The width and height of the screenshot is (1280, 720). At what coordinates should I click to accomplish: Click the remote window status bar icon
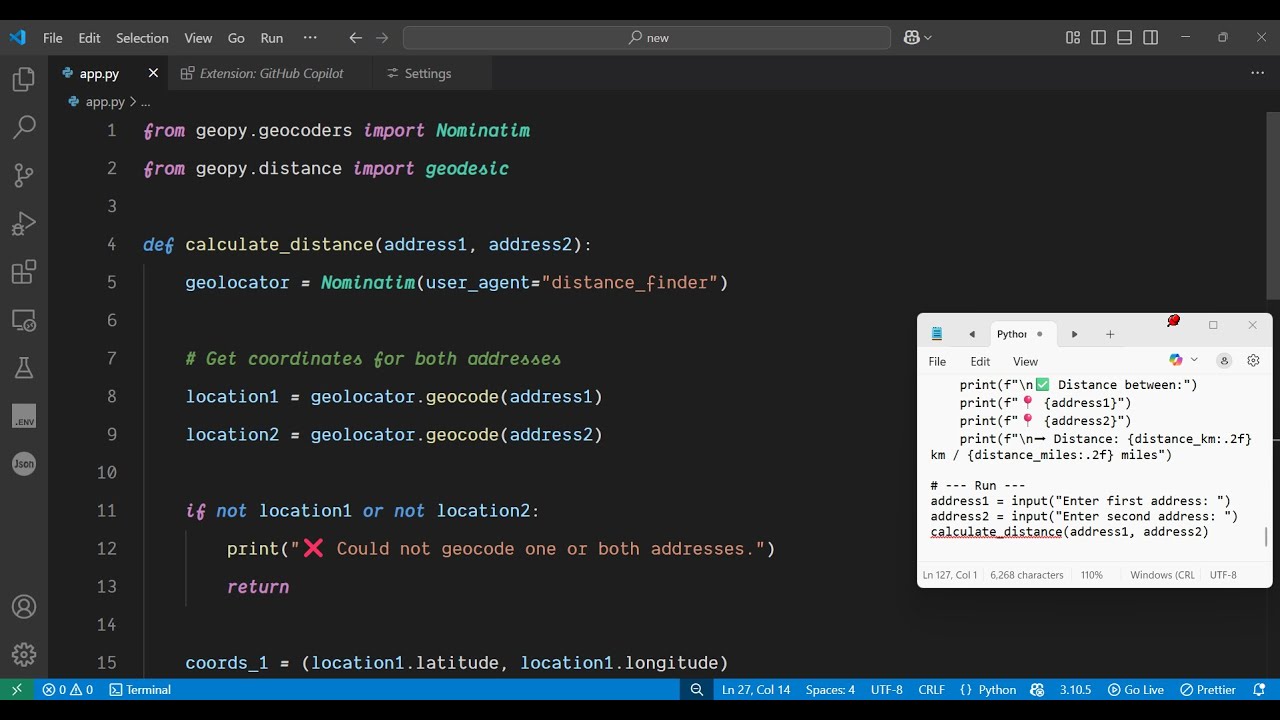point(16,690)
